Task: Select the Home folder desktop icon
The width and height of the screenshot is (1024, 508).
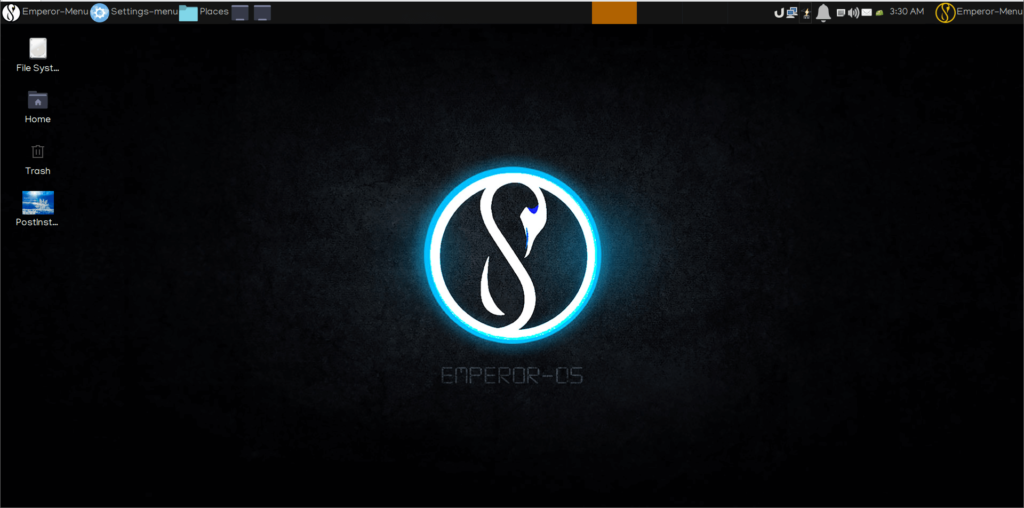Action: (38, 107)
